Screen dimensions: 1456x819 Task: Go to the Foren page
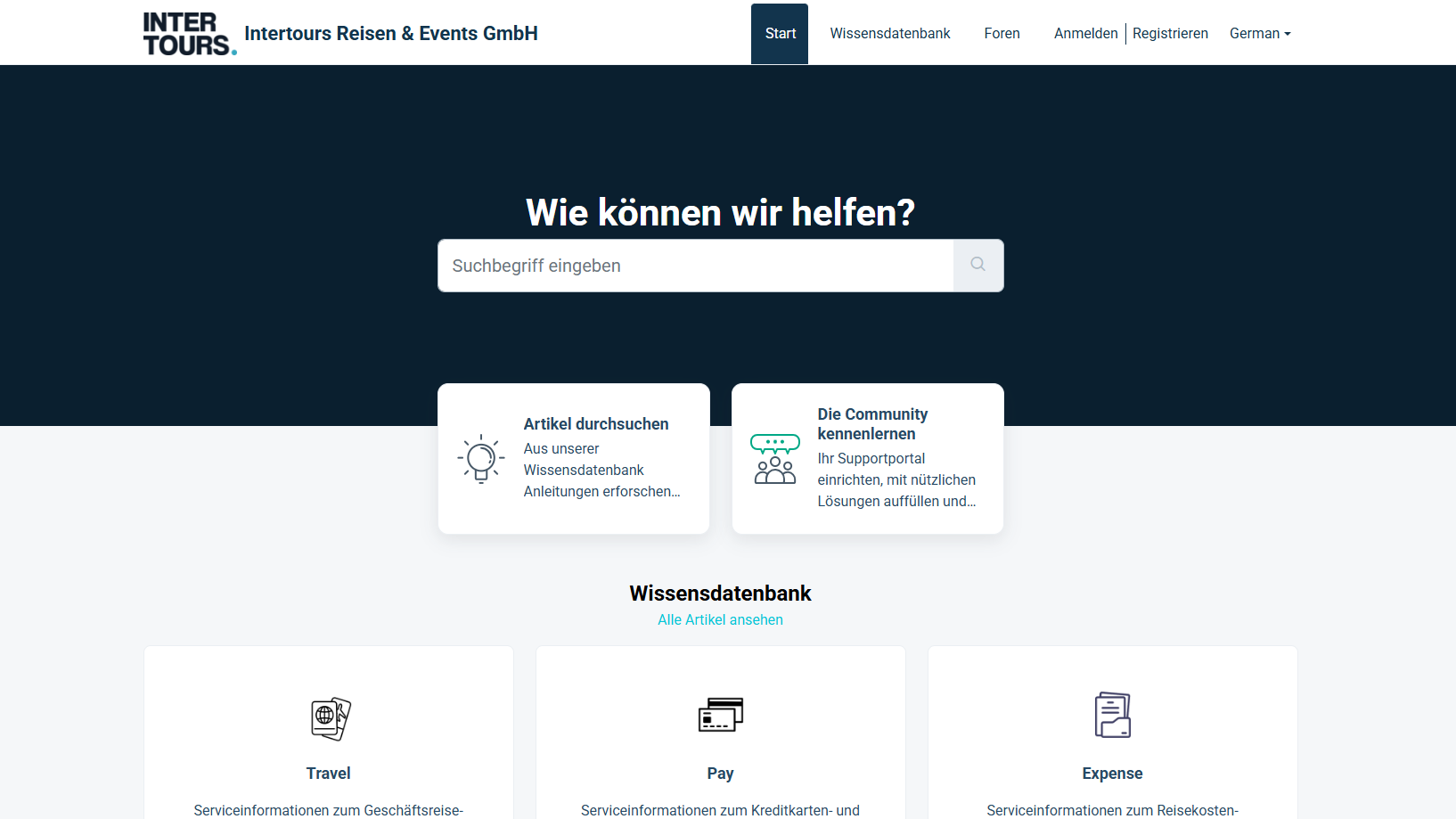pos(1002,34)
